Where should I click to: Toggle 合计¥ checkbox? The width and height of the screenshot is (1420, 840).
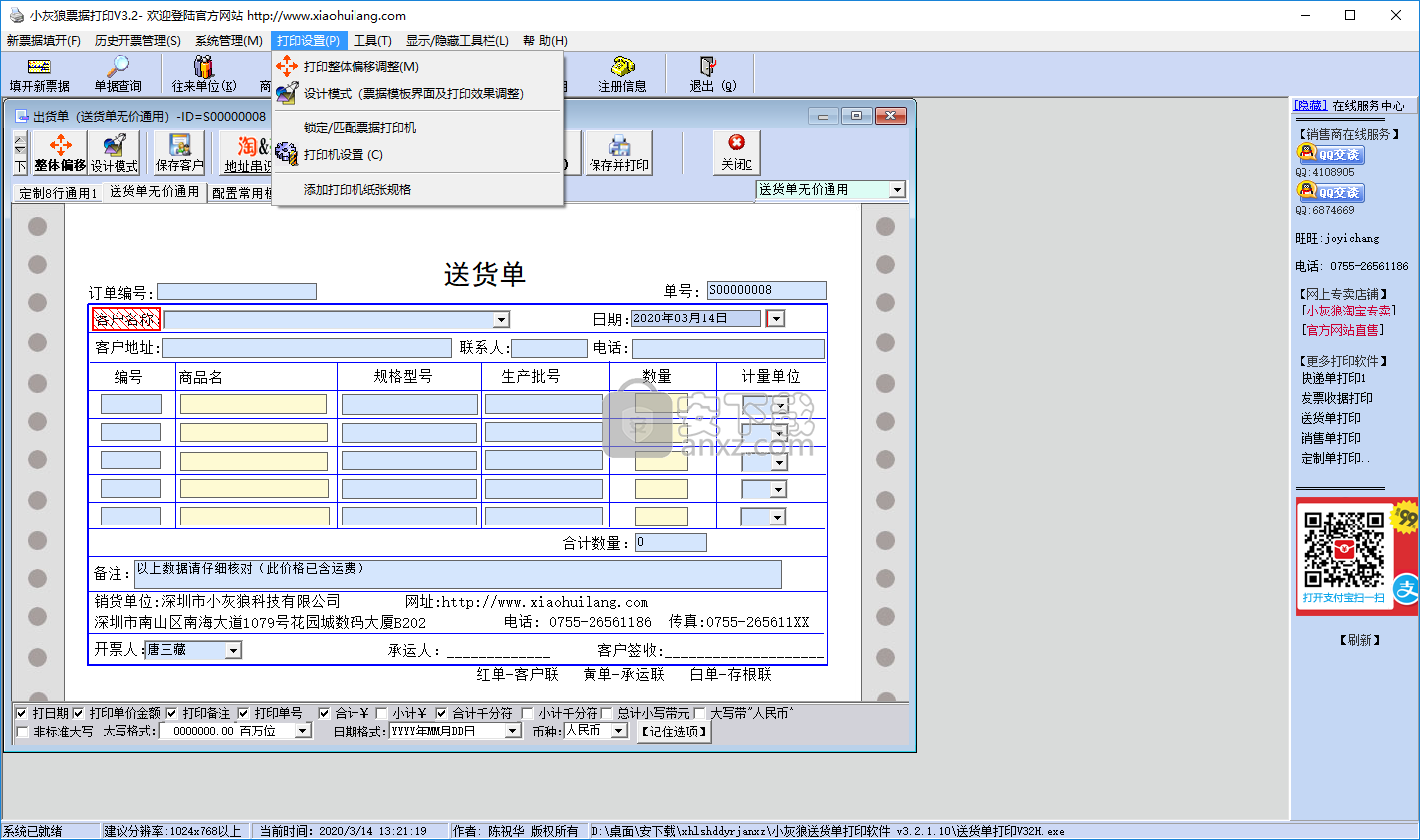[x=324, y=714]
